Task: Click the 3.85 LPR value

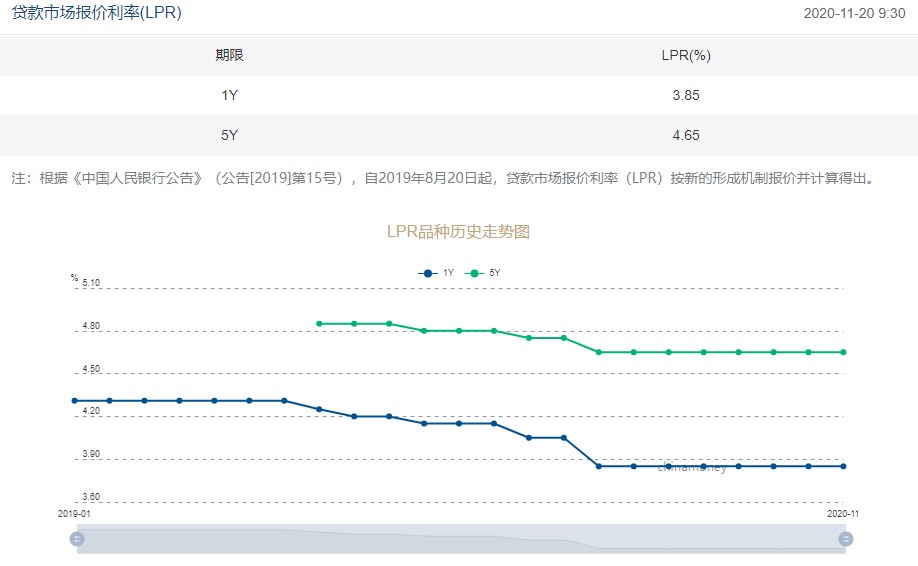Action: click(x=686, y=95)
